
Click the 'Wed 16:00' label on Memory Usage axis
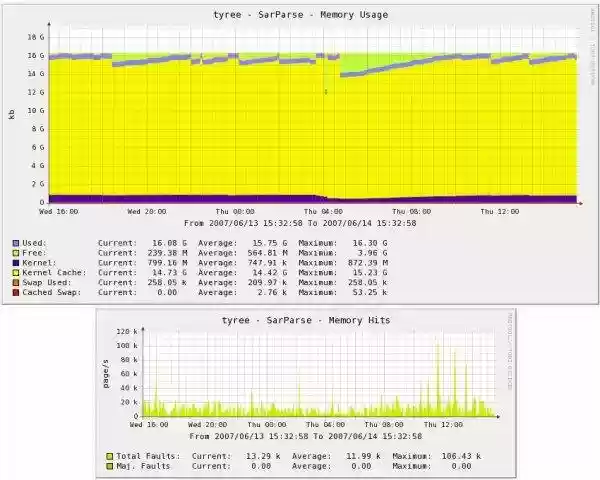[x=59, y=212]
